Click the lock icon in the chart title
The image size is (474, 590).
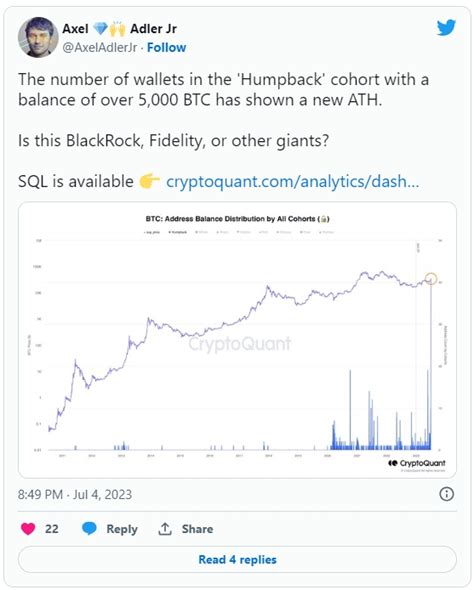click(324, 219)
